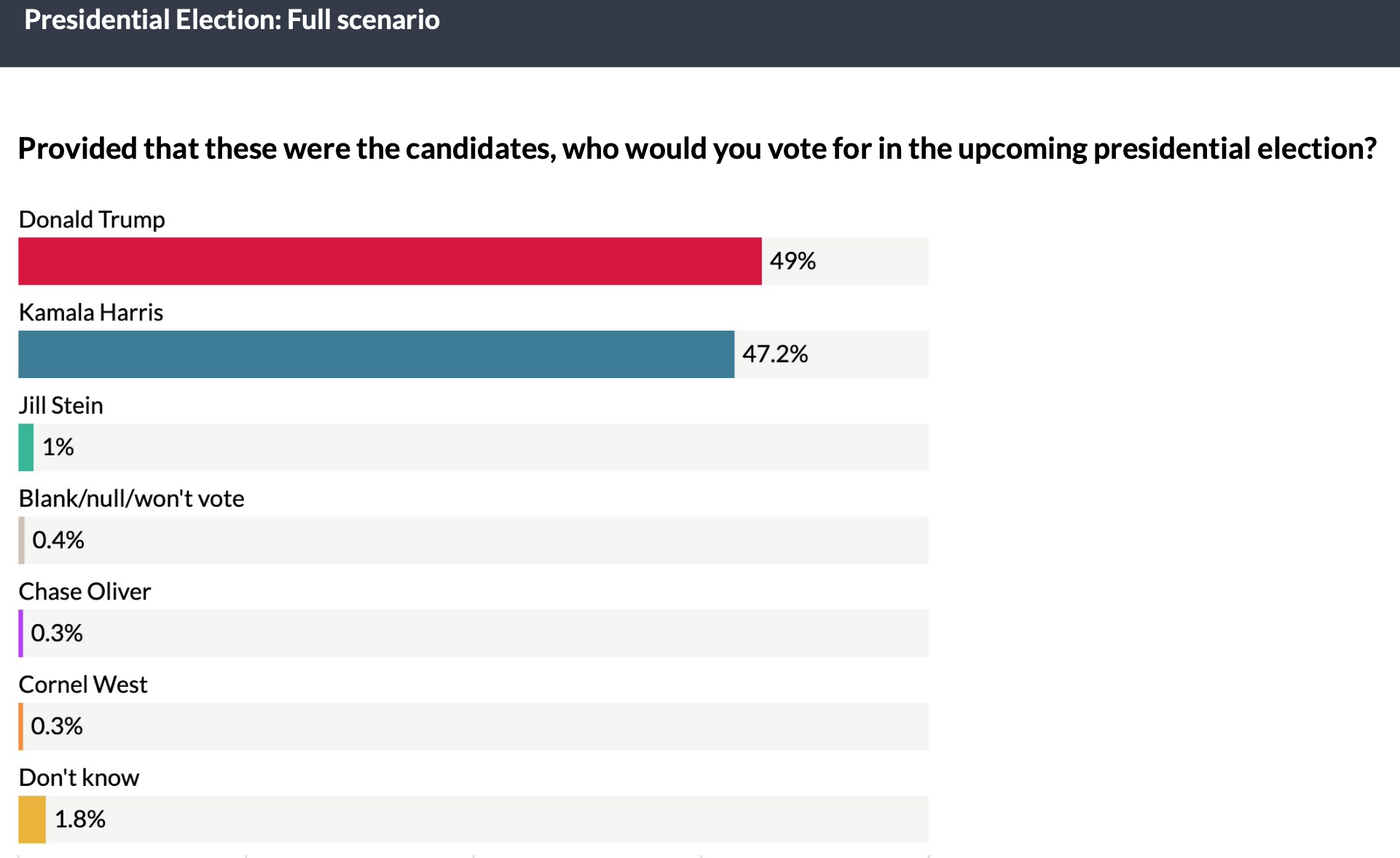Screen dimensions: 1400x858
Task: Click the 1.8% Don't know value
Action: tap(80, 819)
